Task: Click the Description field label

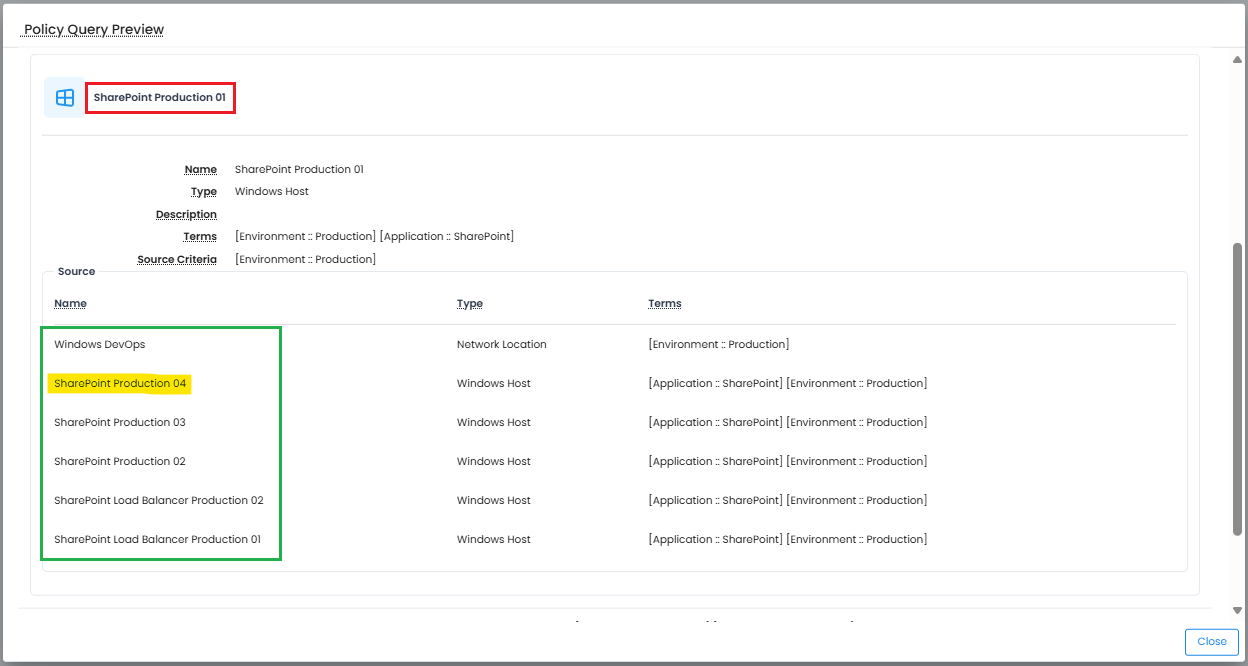Action: (186, 215)
